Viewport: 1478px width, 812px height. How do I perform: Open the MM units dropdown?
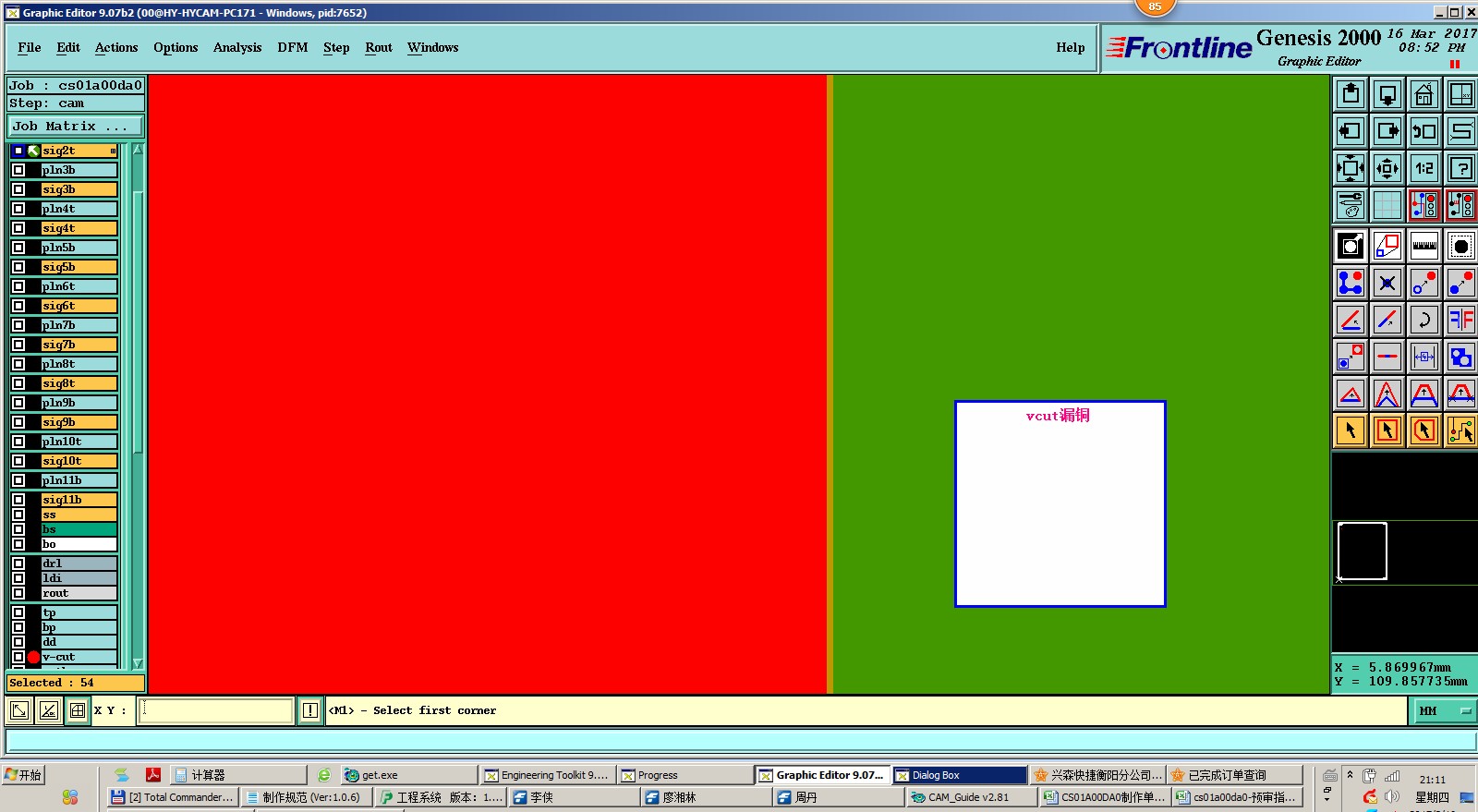pos(1444,710)
